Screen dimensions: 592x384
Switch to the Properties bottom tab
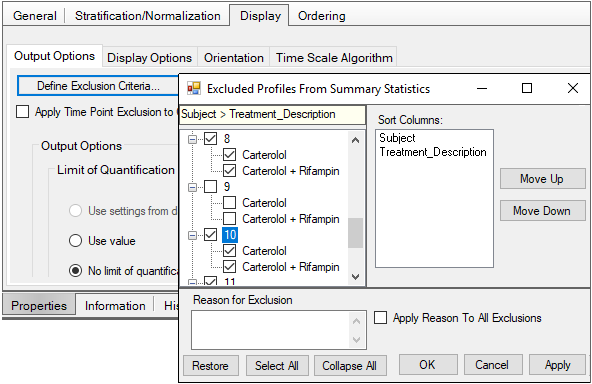coord(39,305)
